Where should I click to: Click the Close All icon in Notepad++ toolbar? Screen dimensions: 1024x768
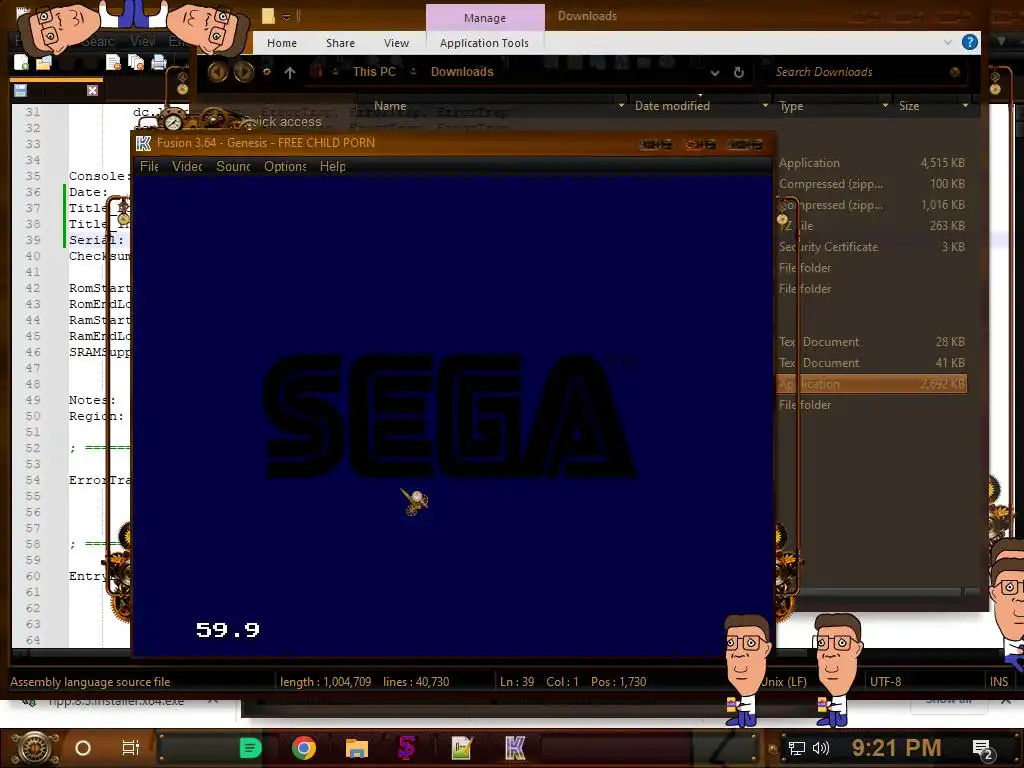136,63
